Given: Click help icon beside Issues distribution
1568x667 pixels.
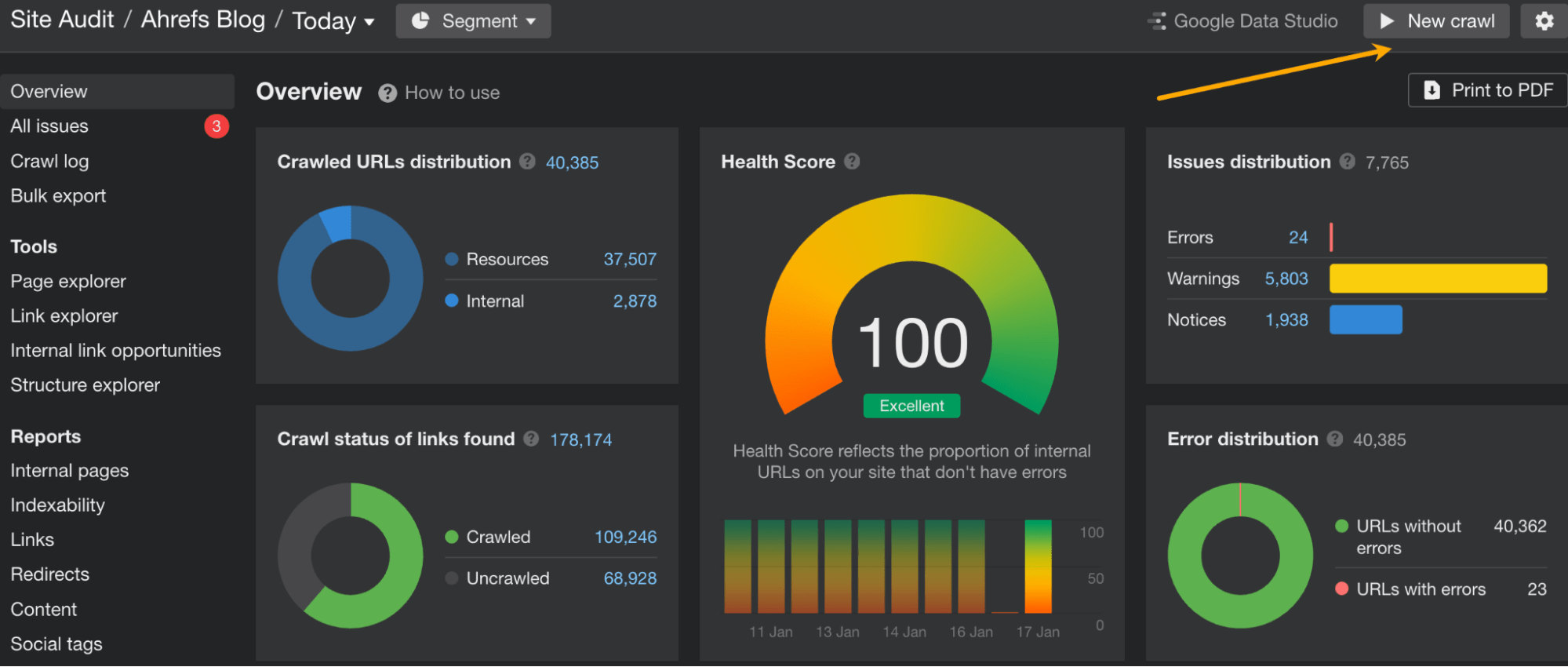Looking at the screenshot, I should (1347, 162).
